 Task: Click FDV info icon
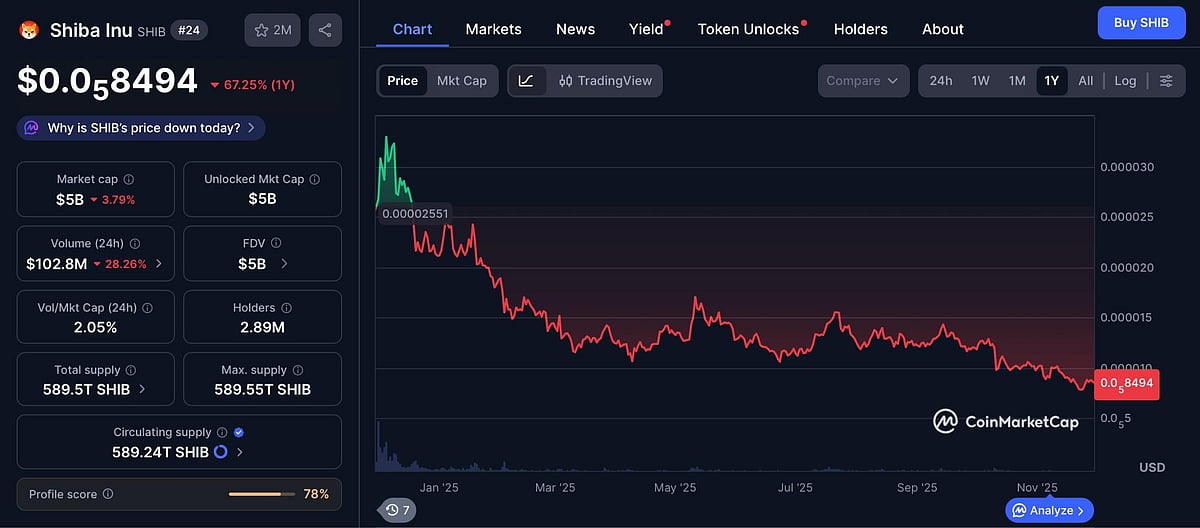[x=277, y=243]
